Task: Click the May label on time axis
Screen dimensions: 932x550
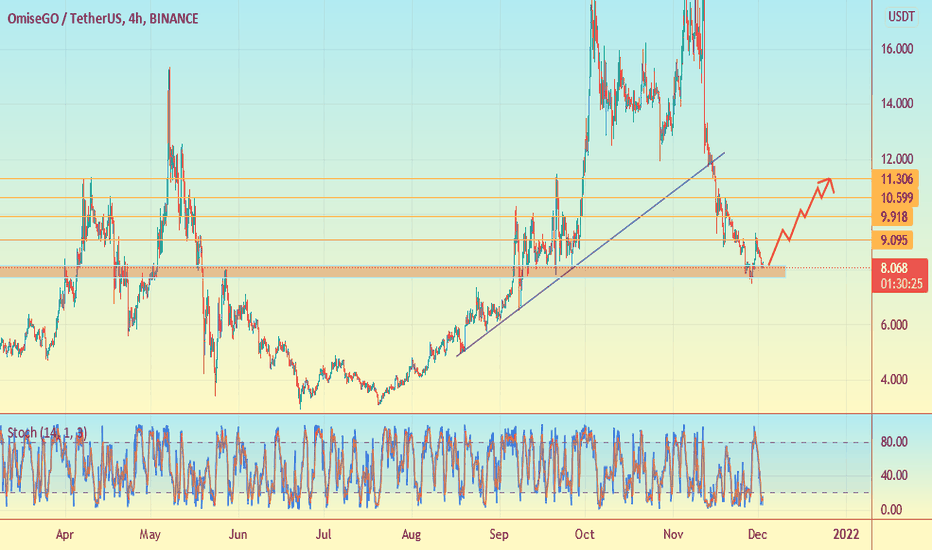Action: [x=150, y=535]
